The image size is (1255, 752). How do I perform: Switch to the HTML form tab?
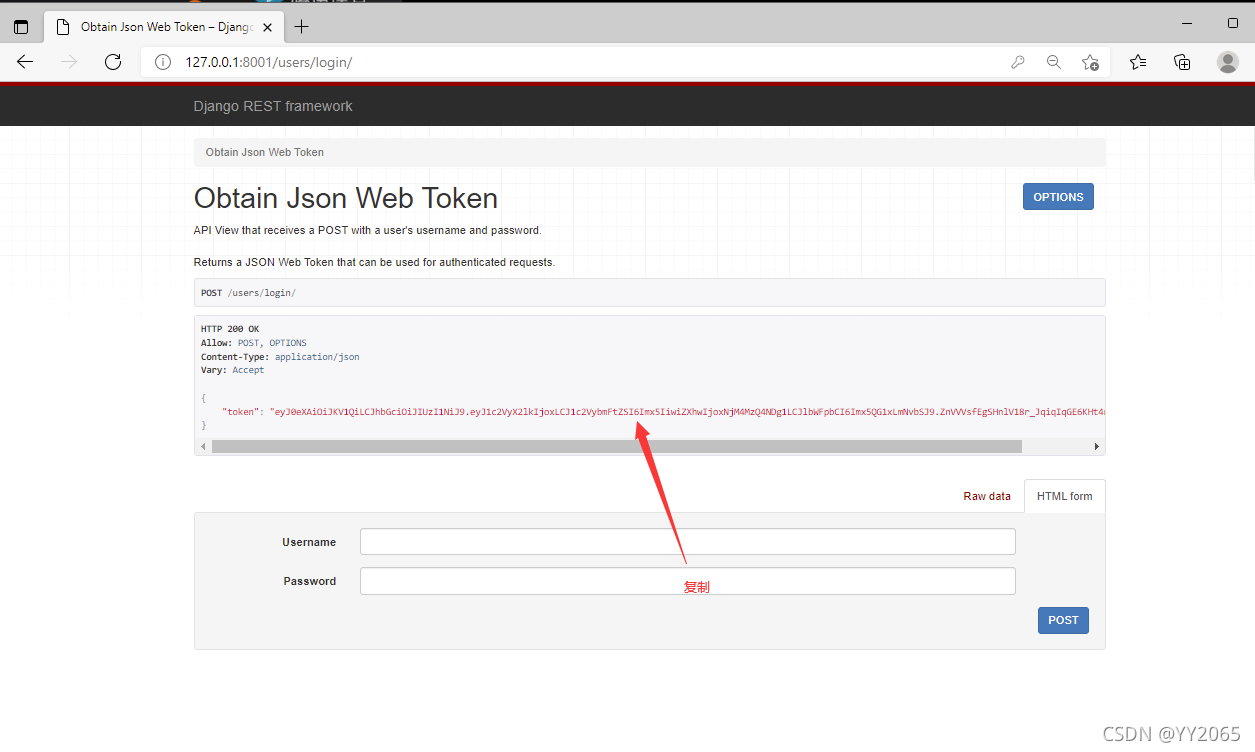click(x=1064, y=496)
